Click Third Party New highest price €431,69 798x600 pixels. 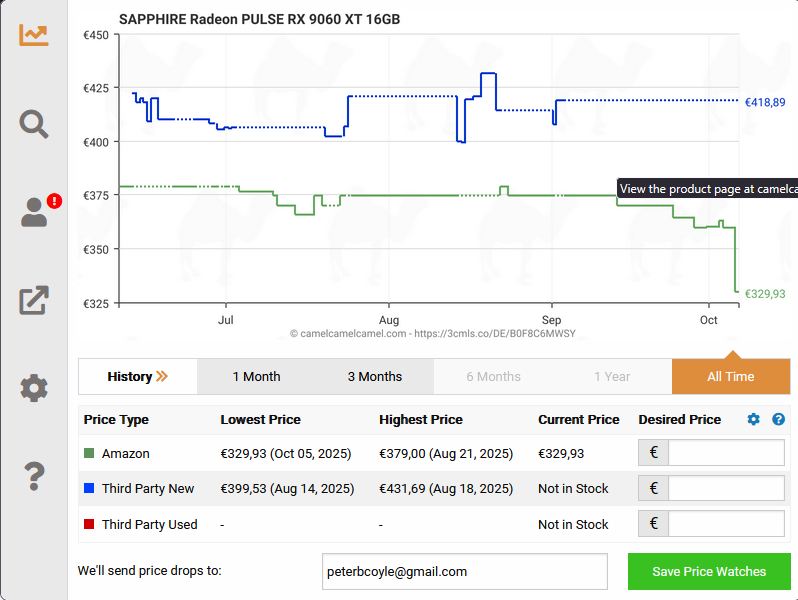click(x=446, y=489)
